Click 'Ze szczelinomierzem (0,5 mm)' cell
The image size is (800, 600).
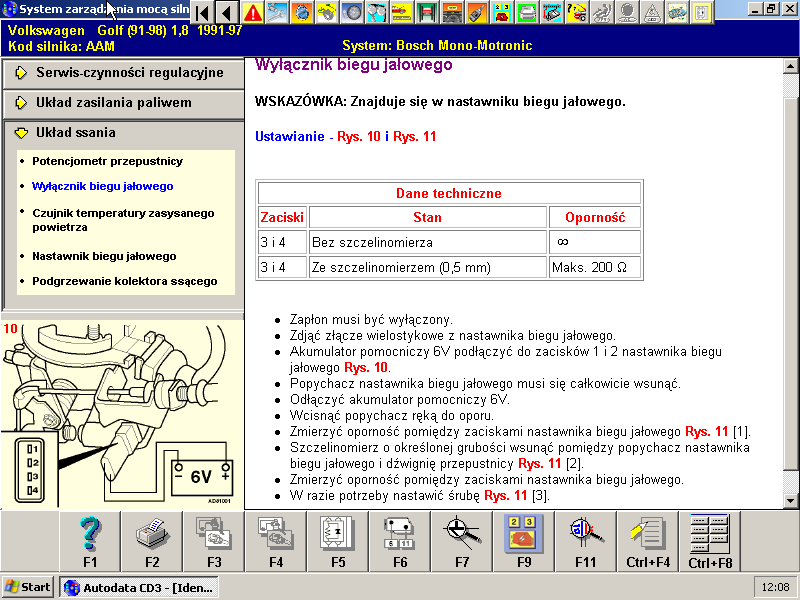click(428, 267)
